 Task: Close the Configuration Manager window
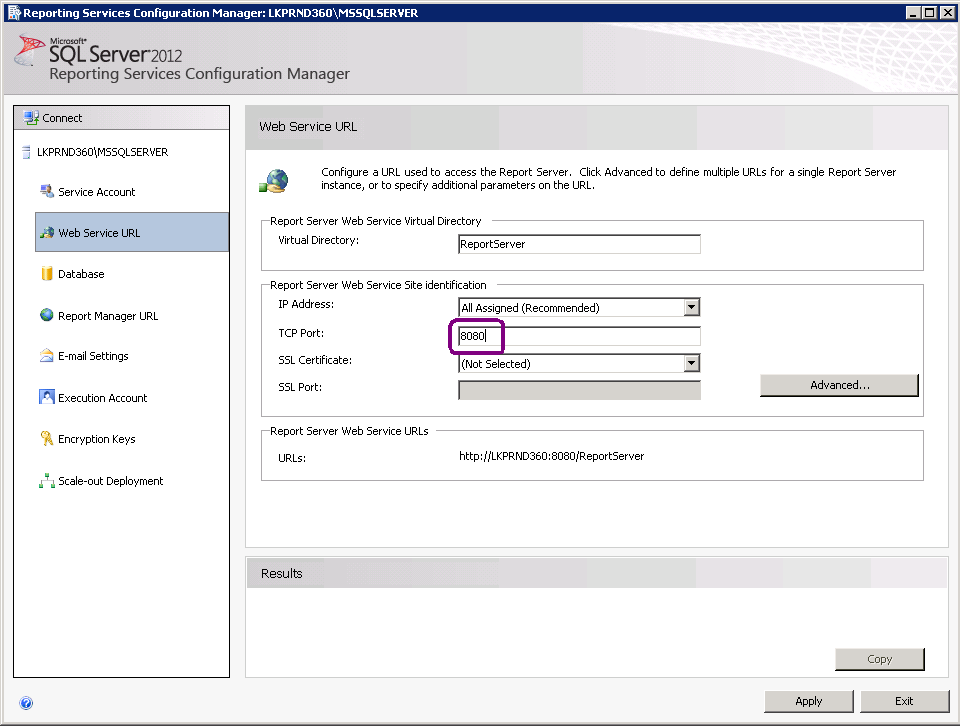pos(946,13)
